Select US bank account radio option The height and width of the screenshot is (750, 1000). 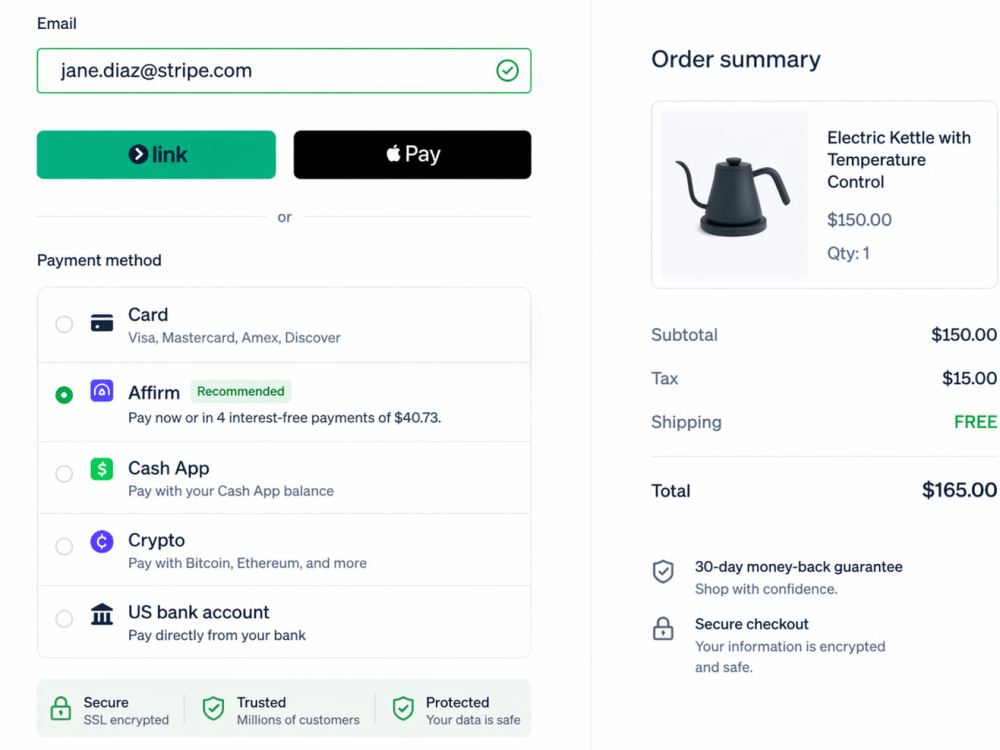(64, 619)
